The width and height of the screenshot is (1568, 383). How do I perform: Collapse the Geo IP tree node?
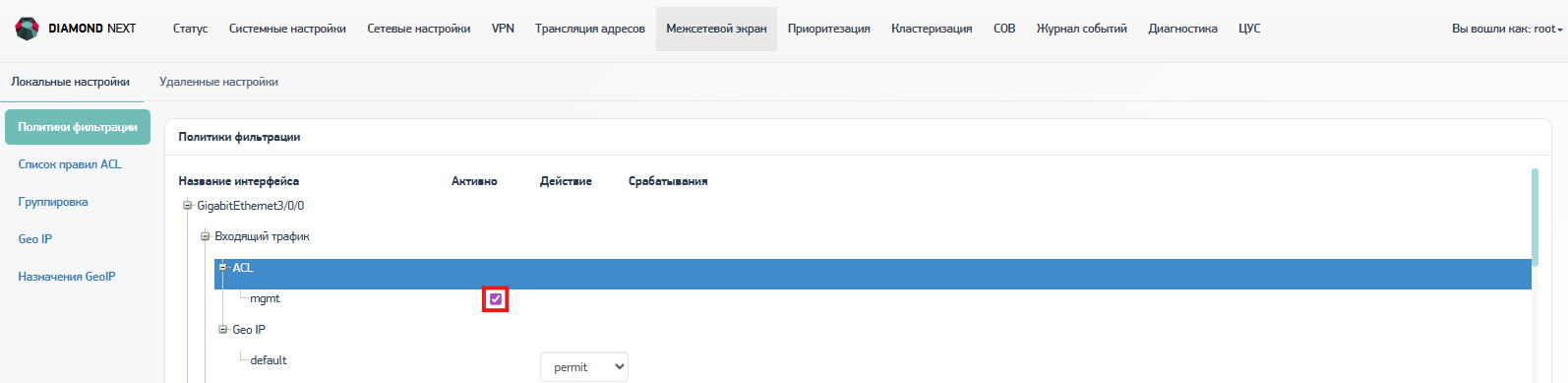coord(223,330)
